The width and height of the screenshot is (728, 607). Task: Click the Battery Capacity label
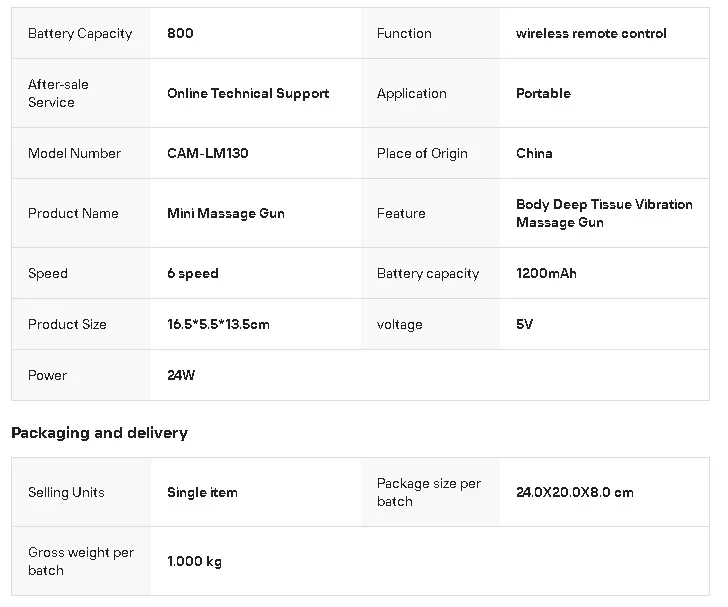tap(80, 33)
